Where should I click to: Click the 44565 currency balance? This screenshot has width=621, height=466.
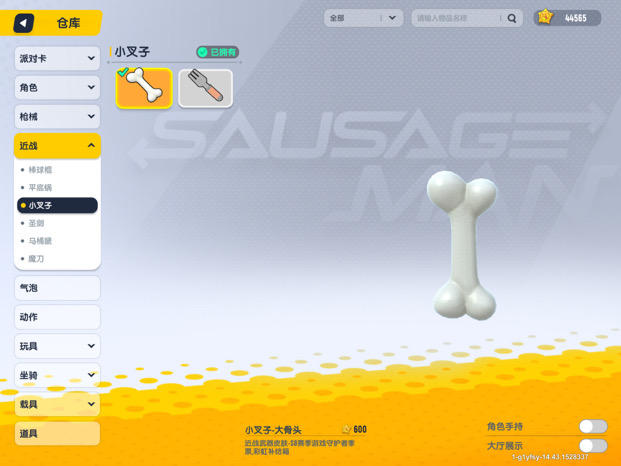tap(575, 18)
